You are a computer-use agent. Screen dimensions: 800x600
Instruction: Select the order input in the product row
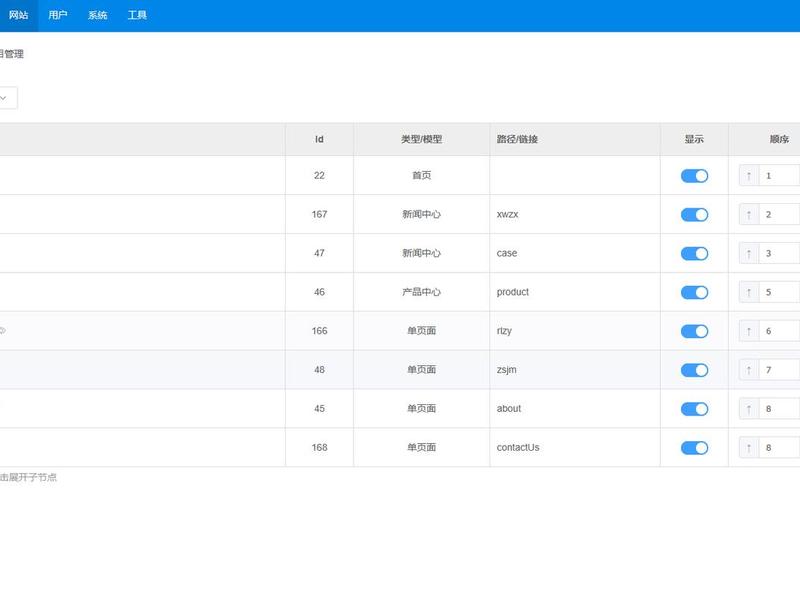(780, 292)
